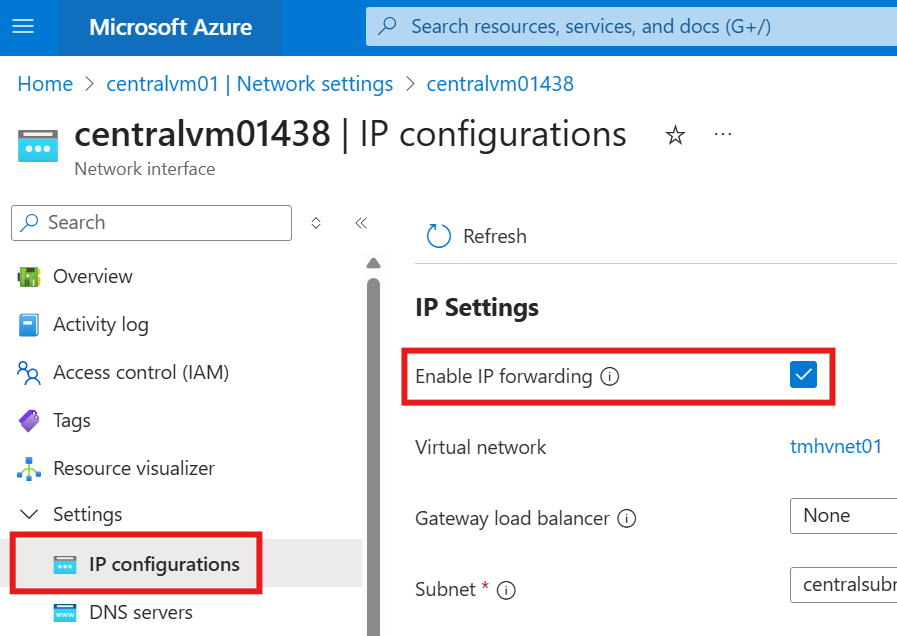This screenshot has width=897, height=636.
Task: Open the ellipsis more options menu
Action: pyautogui.click(x=723, y=134)
